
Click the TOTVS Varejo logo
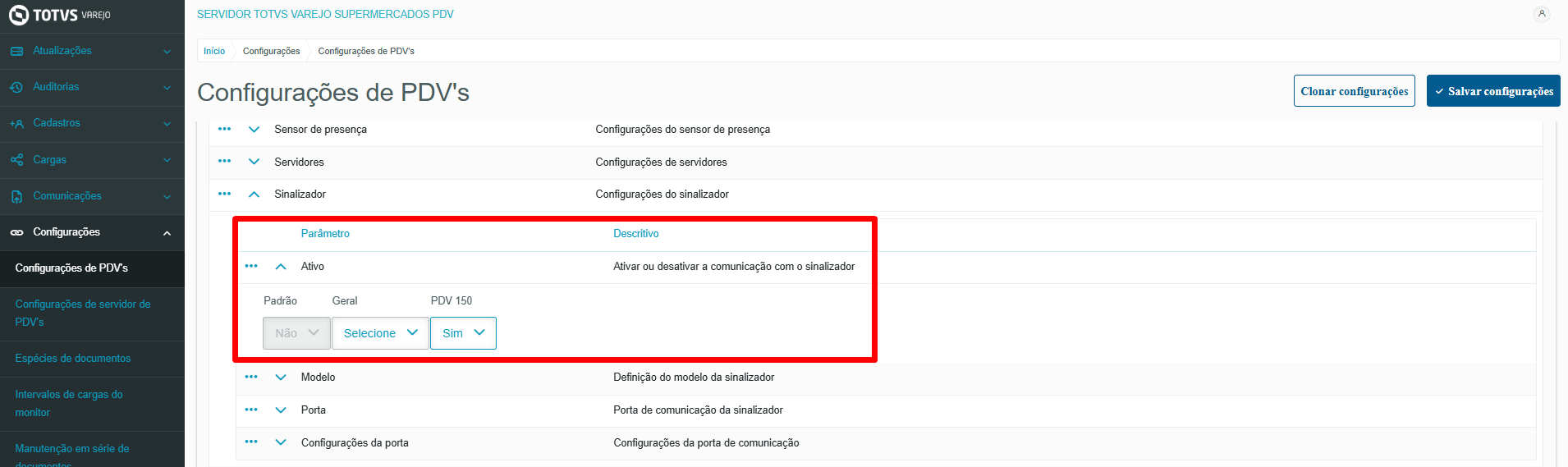[59, 15]
